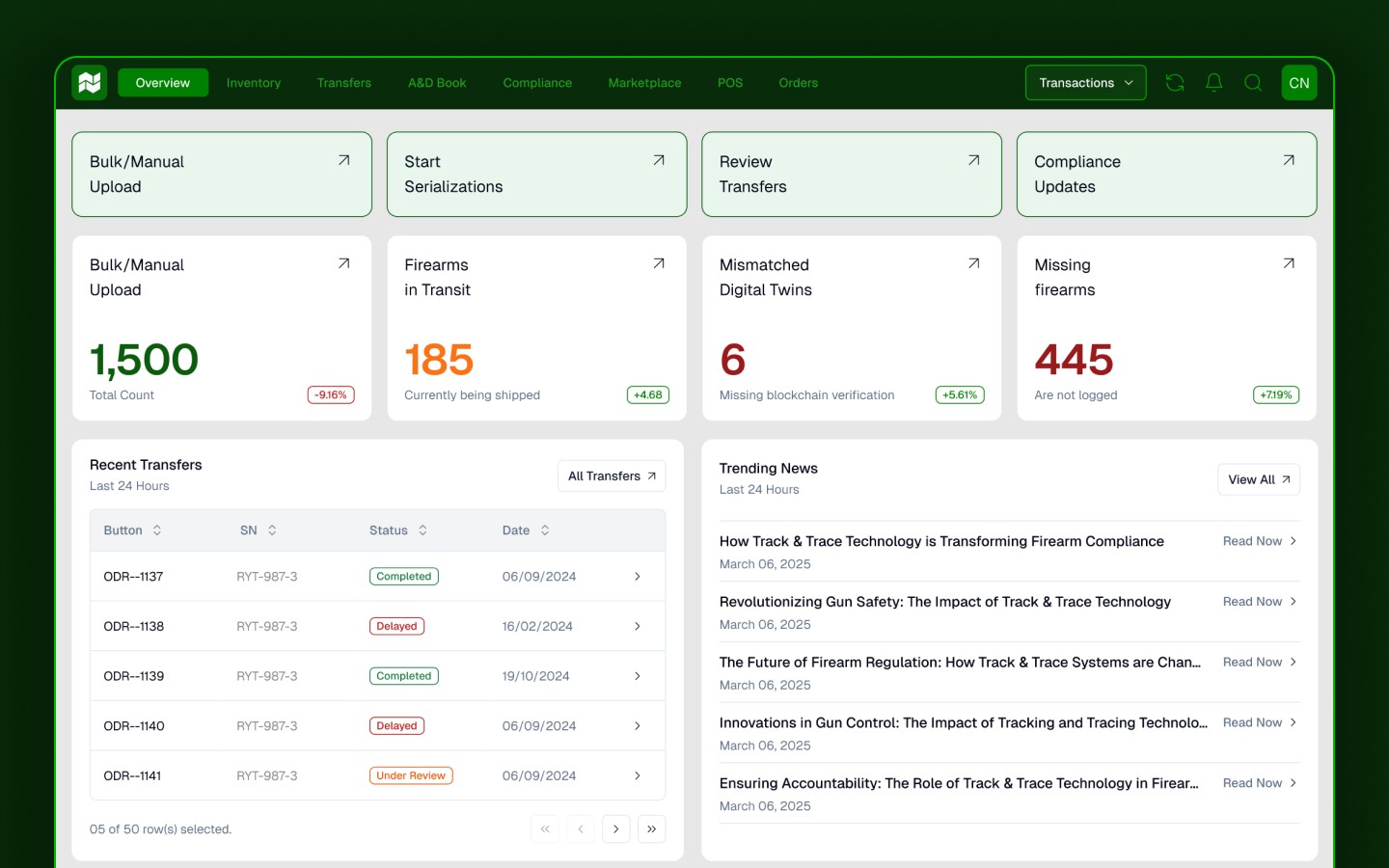Read Now: Revolutionizing Gun Safety article
The width and height of the screenshot is (1389, 868).
[x=1260, y=602]
